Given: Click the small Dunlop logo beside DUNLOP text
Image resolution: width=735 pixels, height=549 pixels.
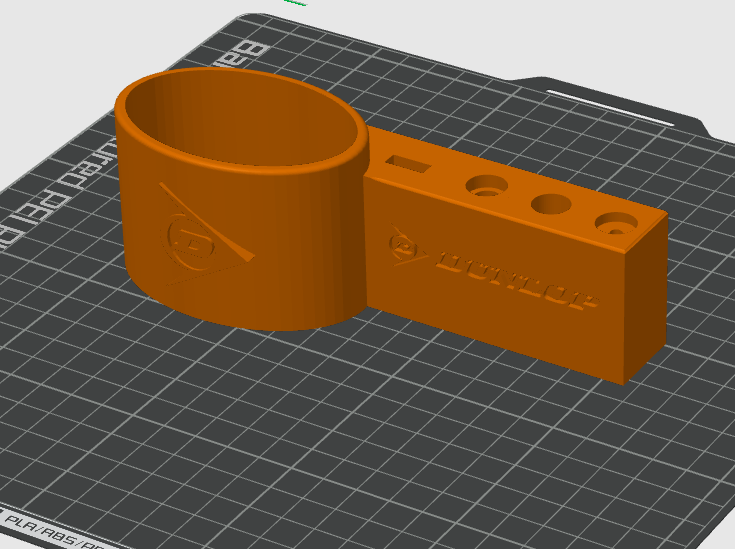Looking at the screenshot, I should pyautogui.click(x=407, y=246).
